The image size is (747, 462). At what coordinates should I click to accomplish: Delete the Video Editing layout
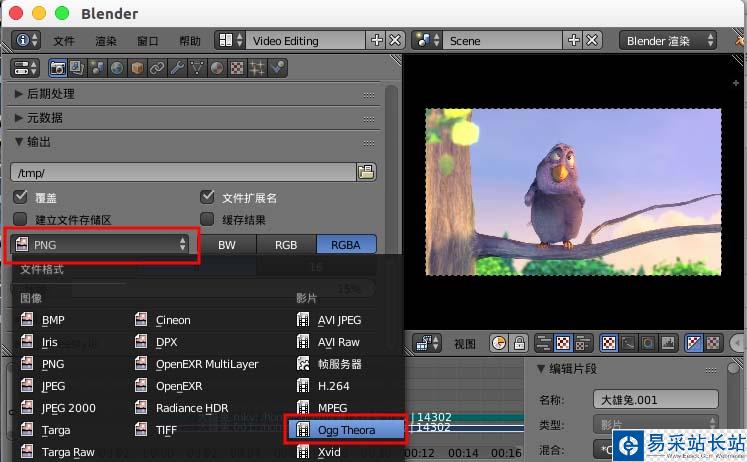[x=395, y=40]
